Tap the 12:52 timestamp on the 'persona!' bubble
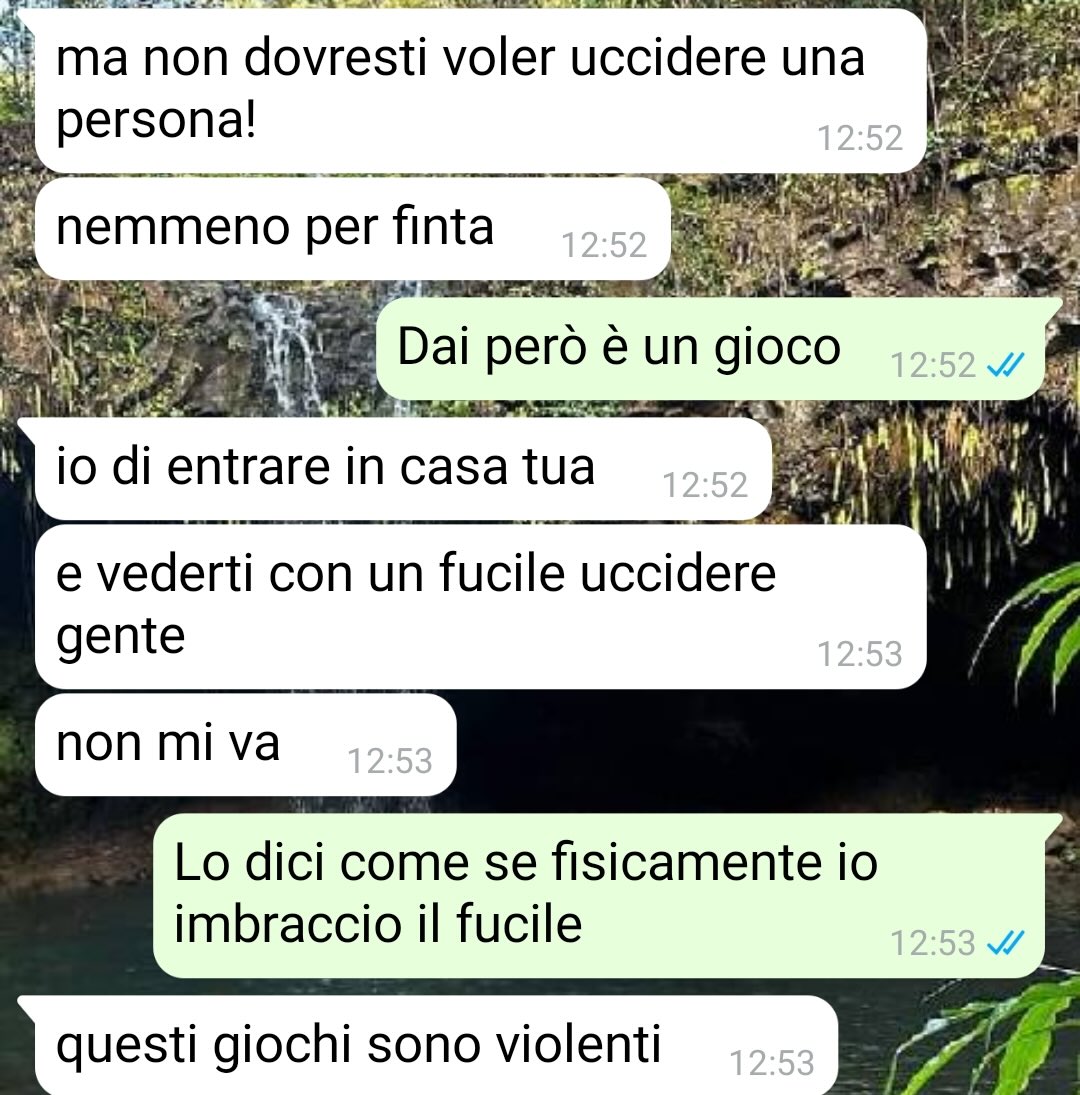Screen dimensions: 1080x1095 point(859,138)
